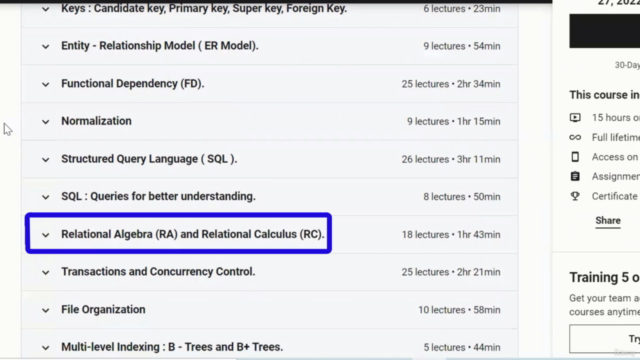The image size is (640, 360).
Task: Click the '15 hours' video text
Action: click(x=616, y=118)
